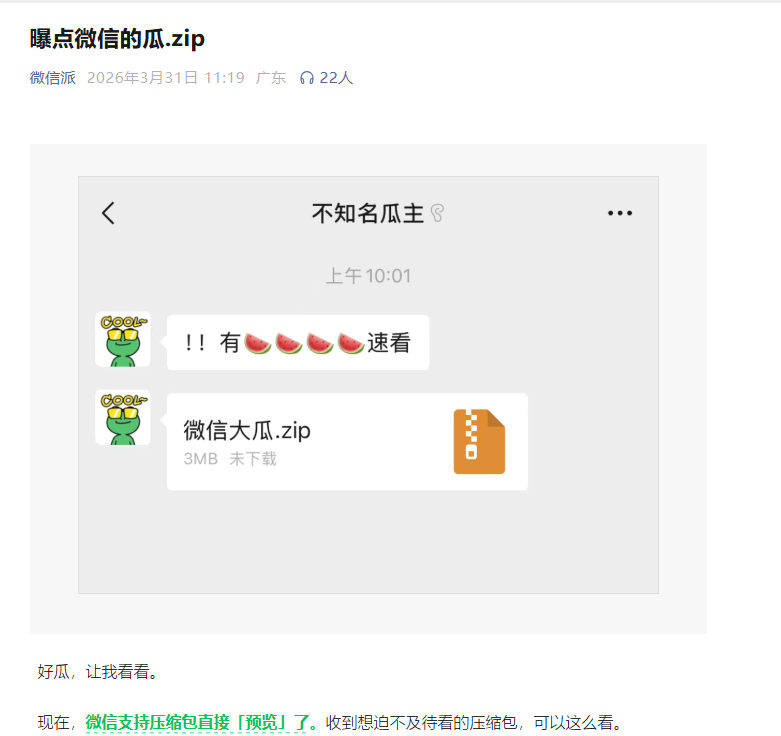Click the publish date 2026年3月31日 11:19
Screen dimensions: 781x736
[x=166, y=78]
